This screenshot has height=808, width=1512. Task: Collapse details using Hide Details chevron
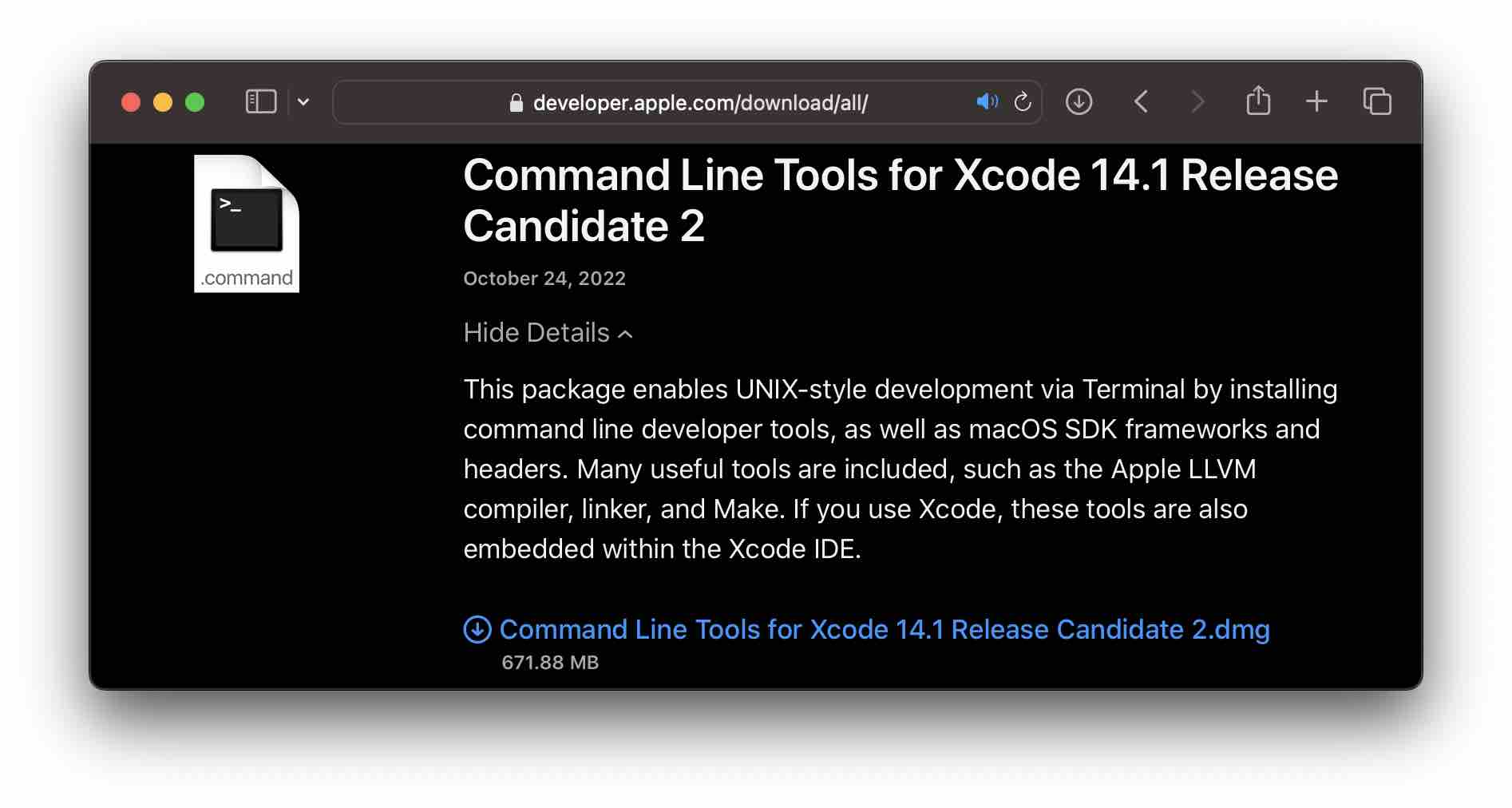pyautogui.click(x=626, y=334)
